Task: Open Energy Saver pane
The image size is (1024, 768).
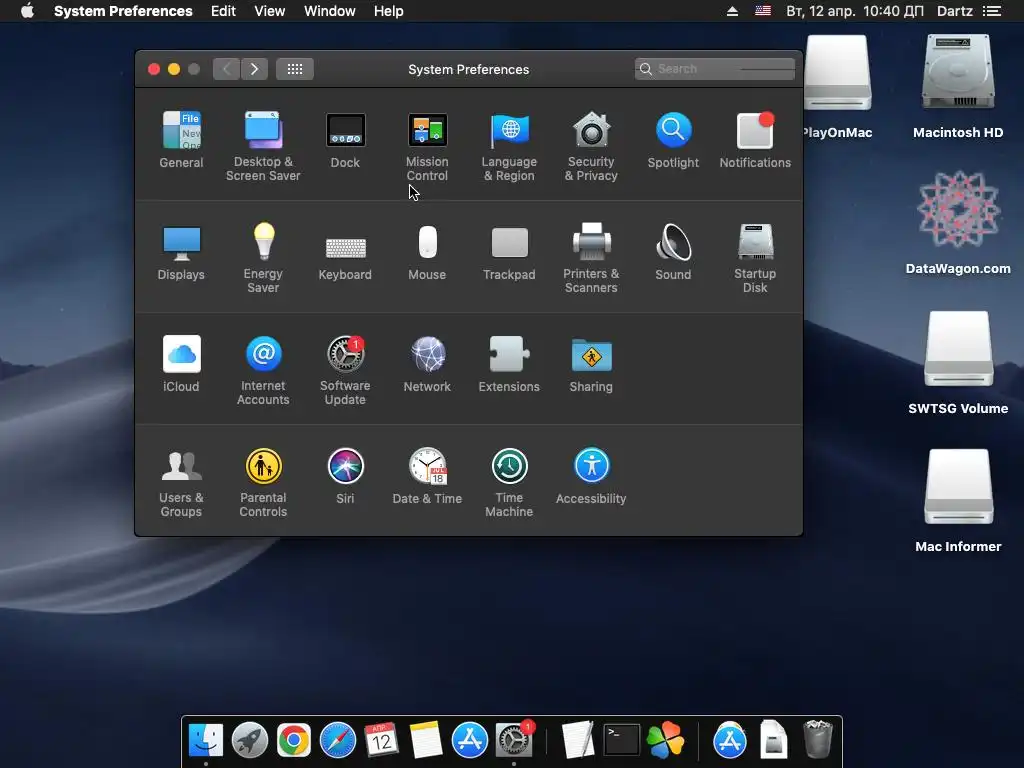Action: coord(263,258)
